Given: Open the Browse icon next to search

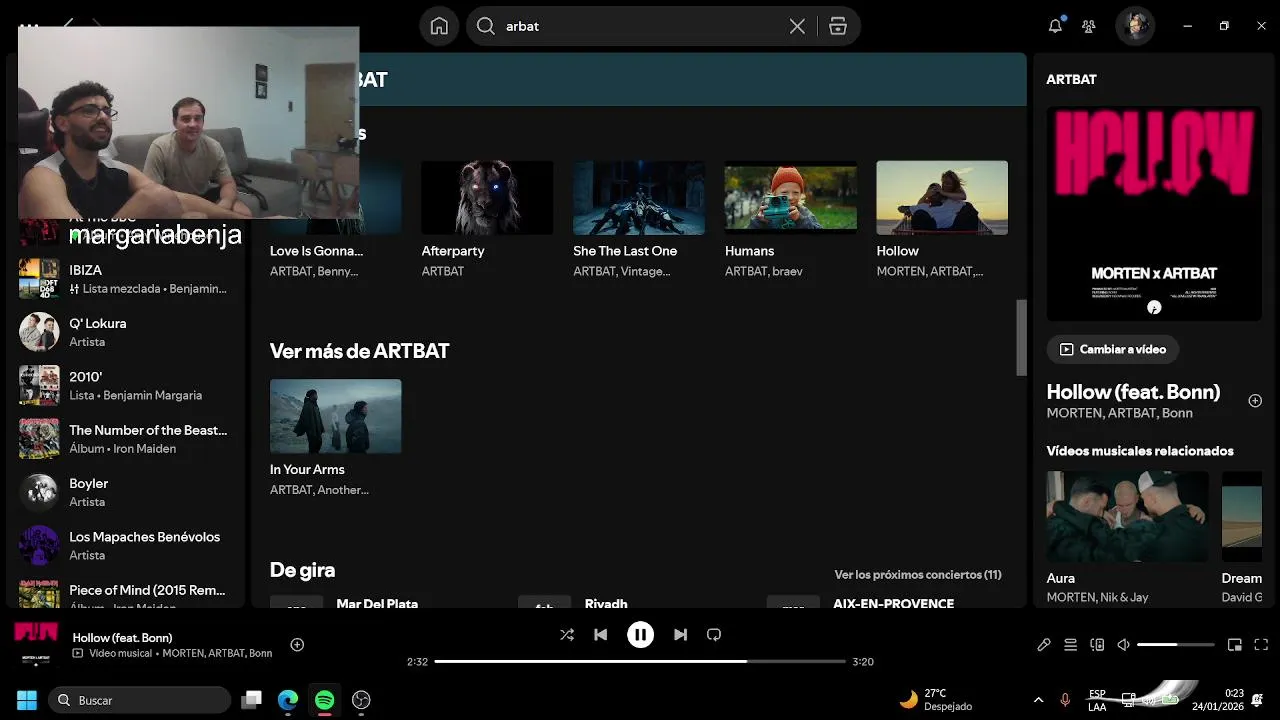Looking at the screenshot, I should tap(838, 26).
